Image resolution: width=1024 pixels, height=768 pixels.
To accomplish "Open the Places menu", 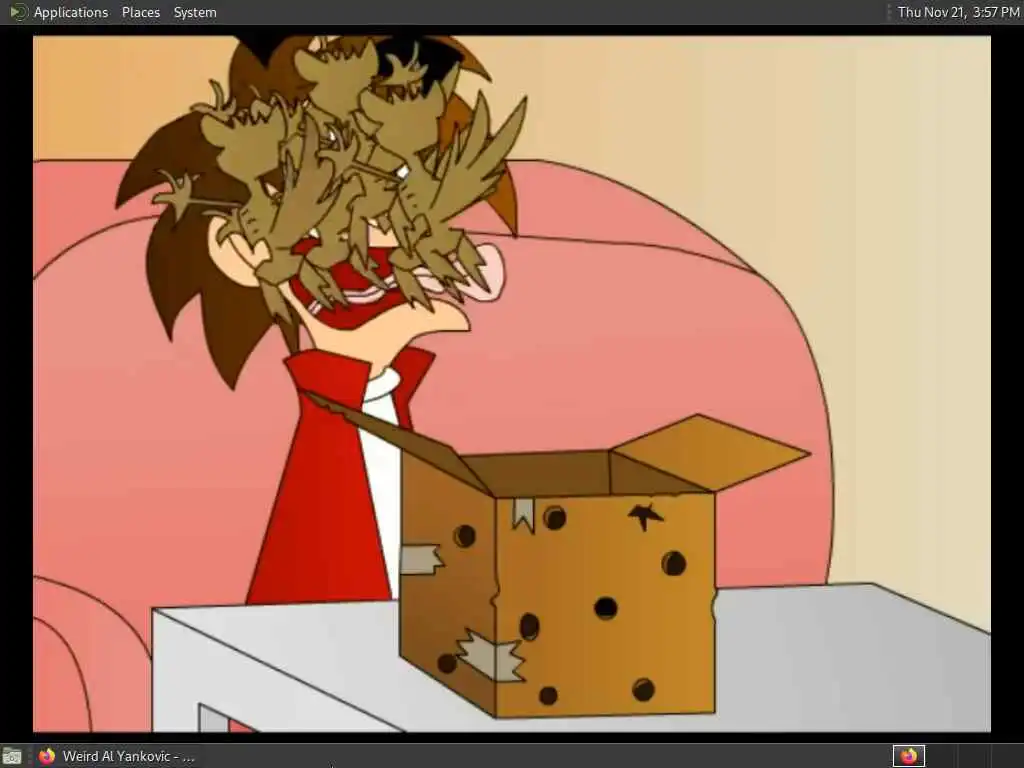I will 140,12.
